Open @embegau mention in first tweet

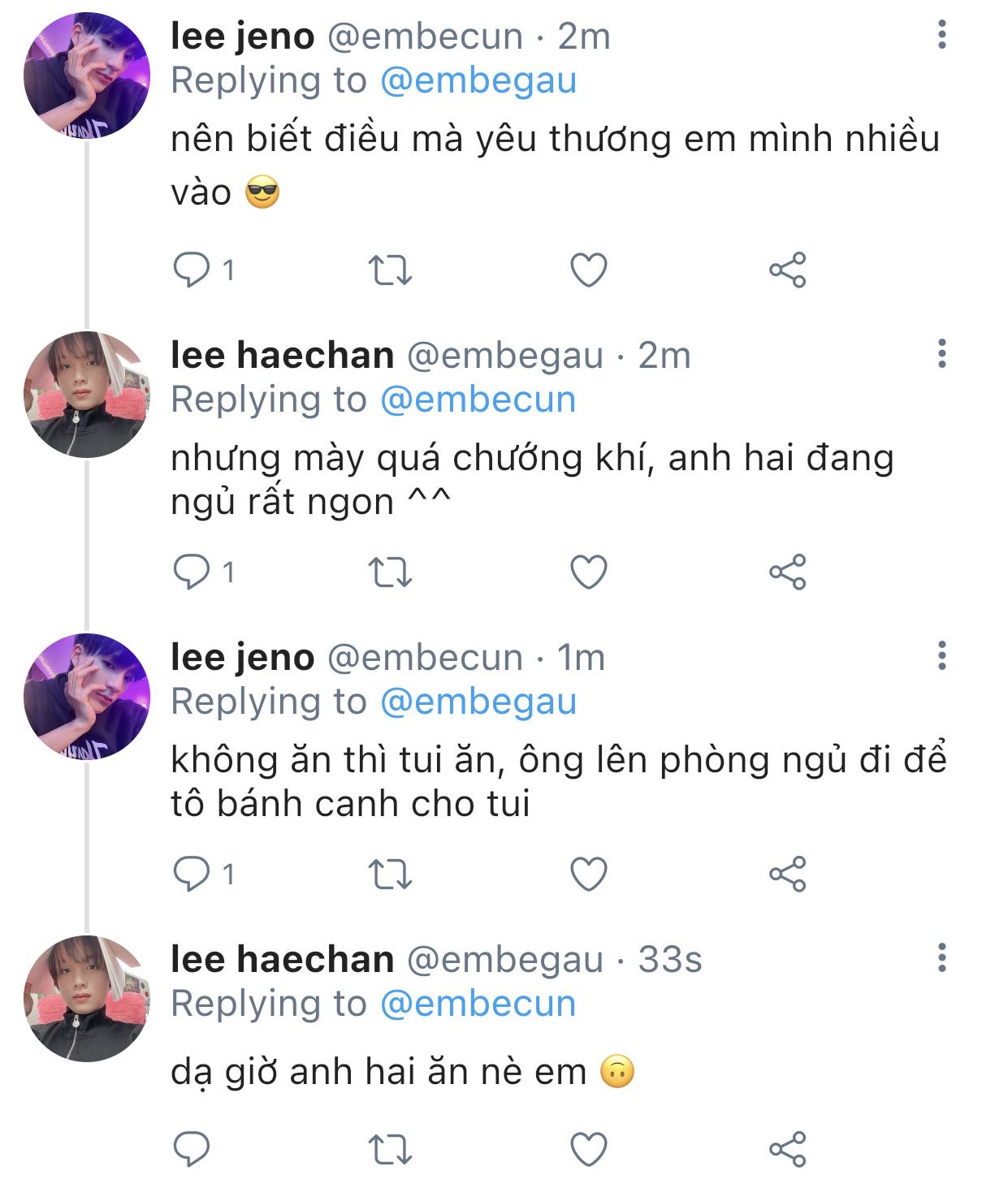coord(478,80)
